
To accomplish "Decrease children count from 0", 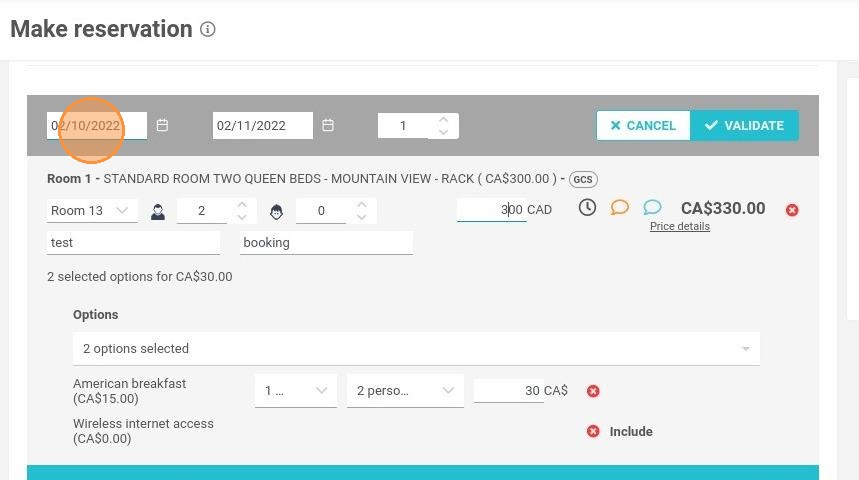I will tap(362, 217).
